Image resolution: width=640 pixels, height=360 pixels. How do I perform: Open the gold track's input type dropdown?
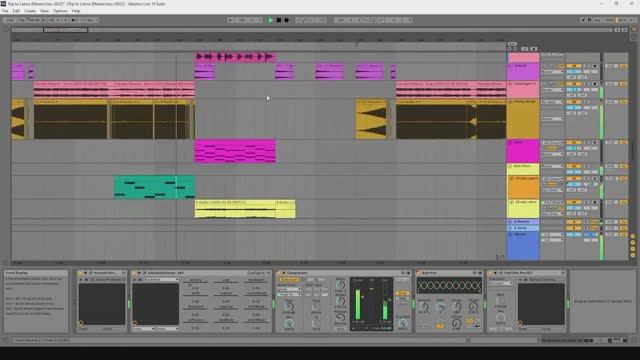(x=552, y=102)
